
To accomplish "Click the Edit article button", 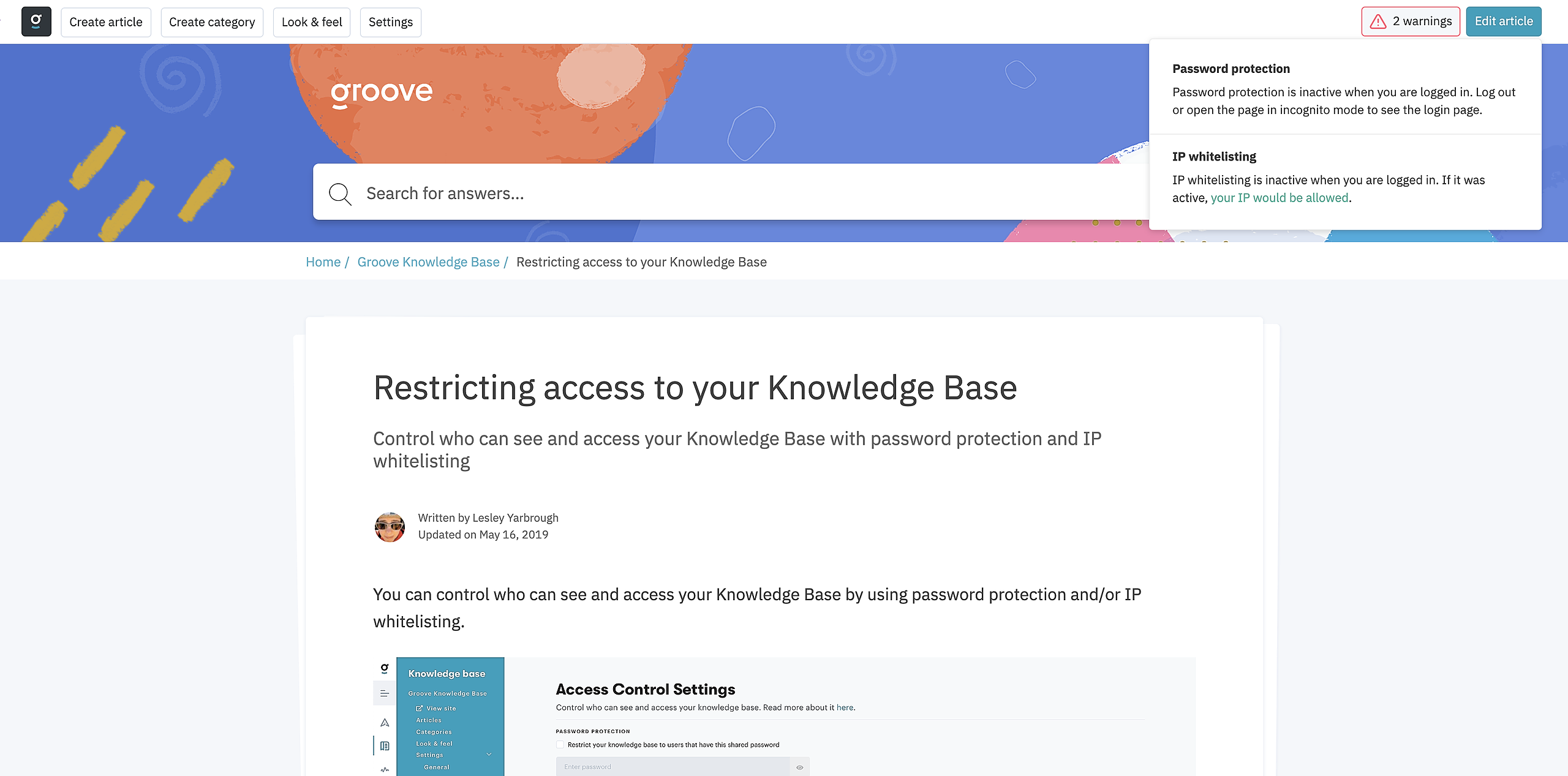I will pyautogui.click(x=1503, y=21).
